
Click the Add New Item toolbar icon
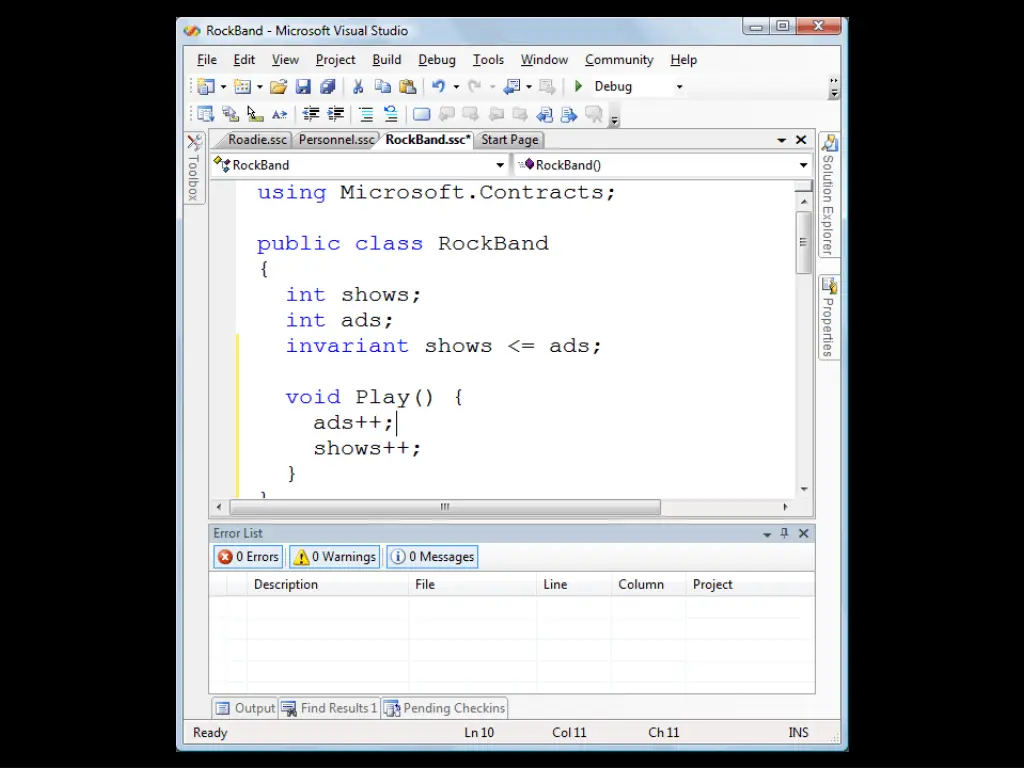coord(242,86)
